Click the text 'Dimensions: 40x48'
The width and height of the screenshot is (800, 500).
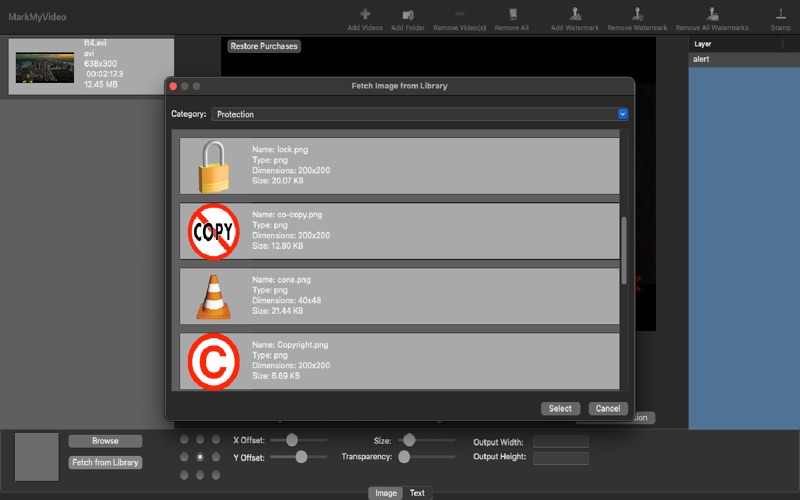[286, 301]
